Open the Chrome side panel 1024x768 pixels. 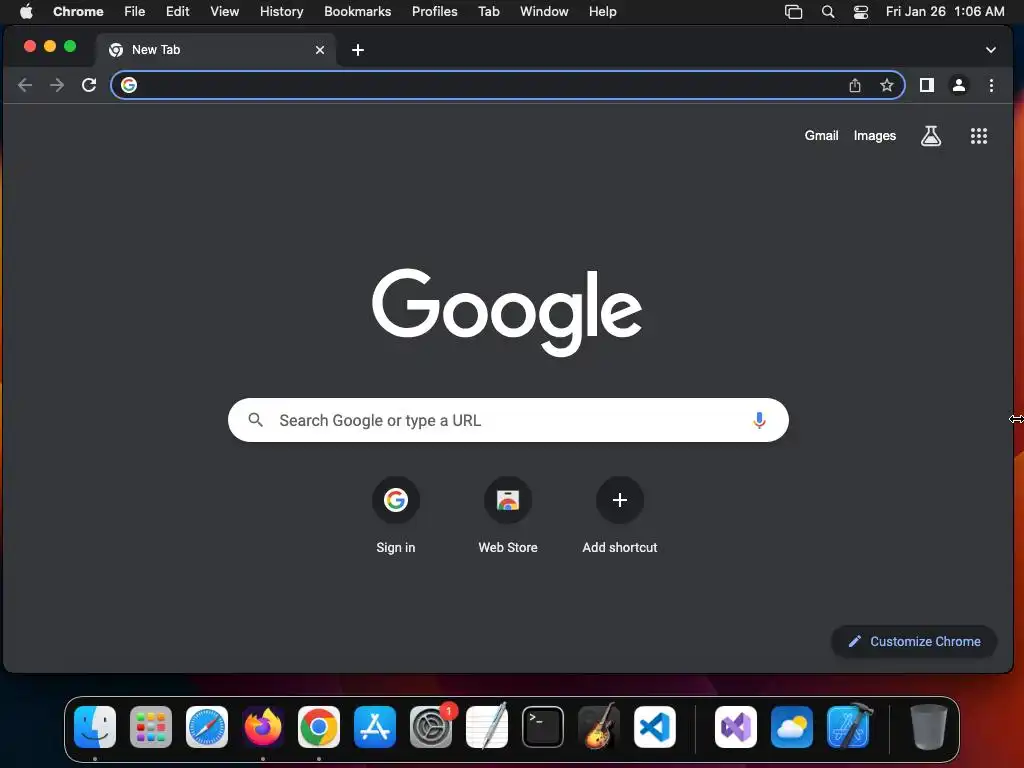coord(927,85)
